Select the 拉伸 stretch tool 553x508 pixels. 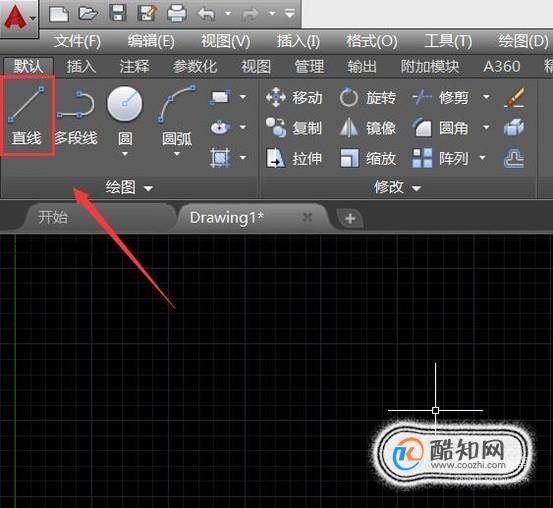294,158
